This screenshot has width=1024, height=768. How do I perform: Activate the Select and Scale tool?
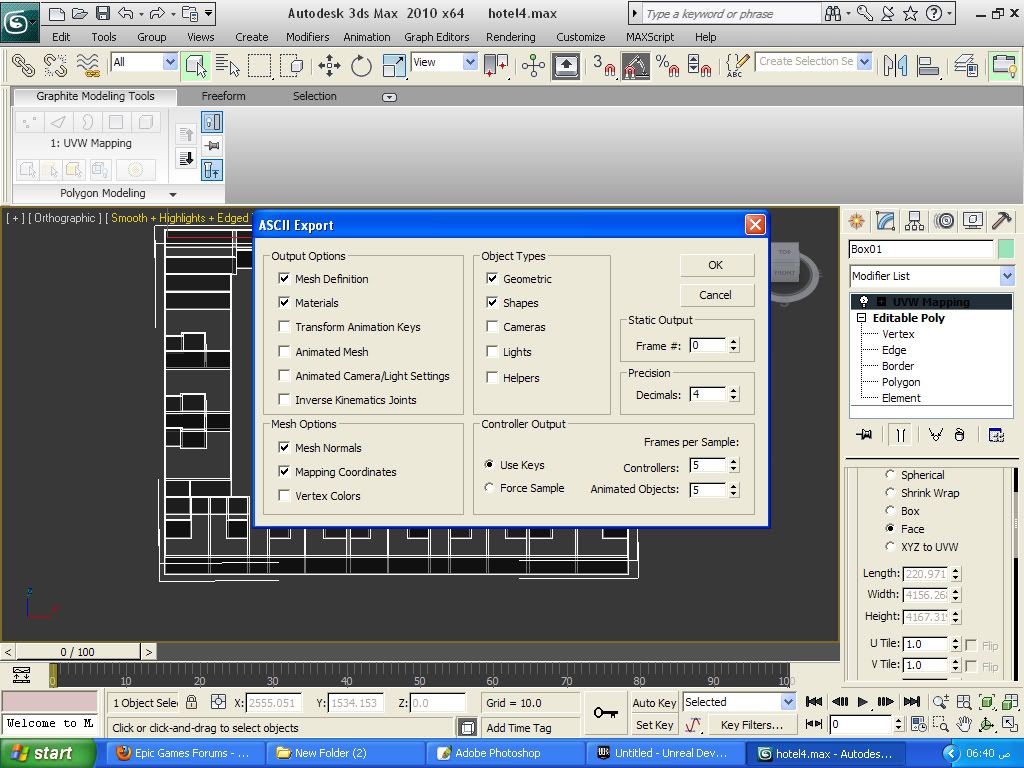(x=393, y=65)
